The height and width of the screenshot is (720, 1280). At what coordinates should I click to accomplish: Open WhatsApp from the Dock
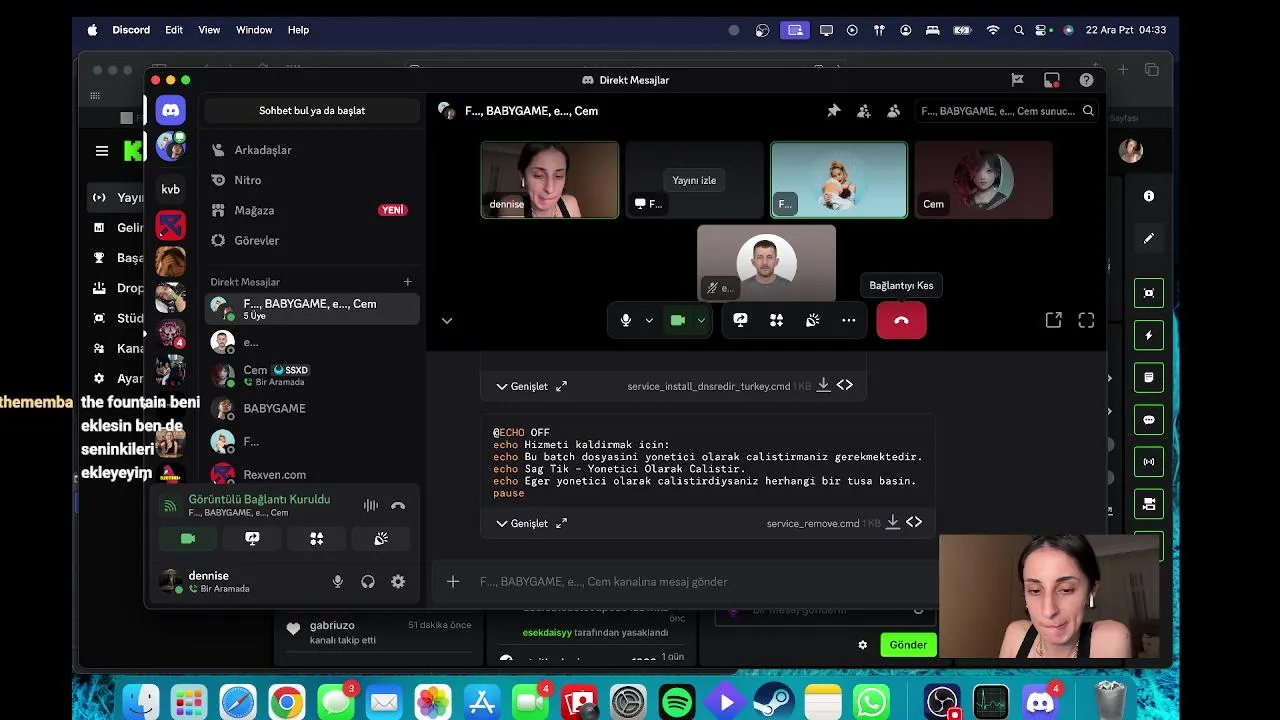click(x=872, y=703)
